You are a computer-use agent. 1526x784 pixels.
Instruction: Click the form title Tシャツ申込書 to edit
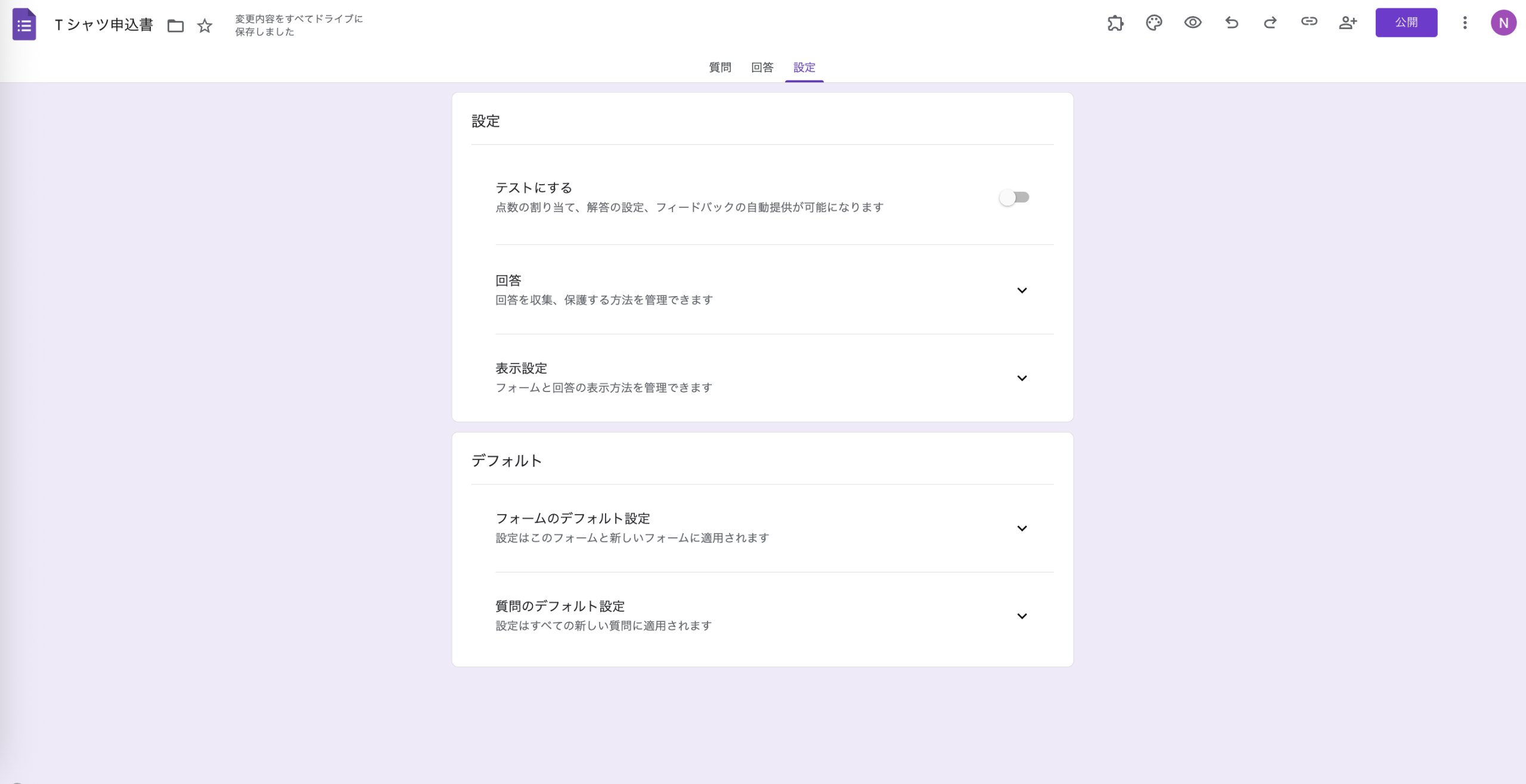[x=104, y=24]
